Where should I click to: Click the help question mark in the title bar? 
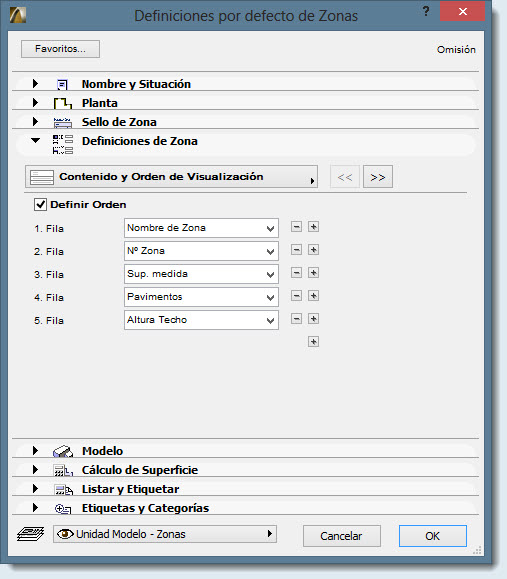pyautogui.click(x=426, y=11)
